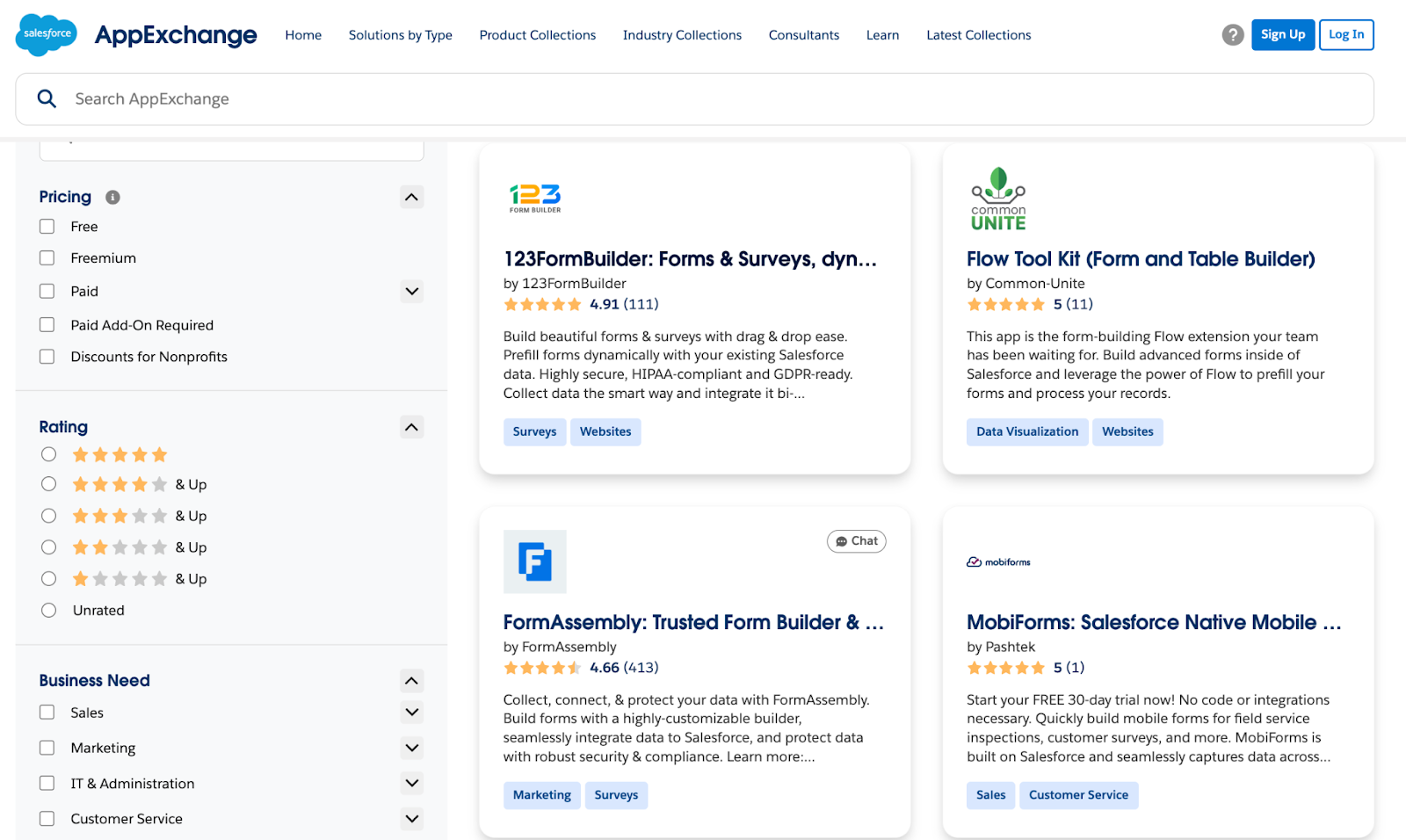Image resolution: width=1406 pixels, height=840 pixels.
Task: Click Surveys tag on 123FormBuilder card
Action: (535, 431)
